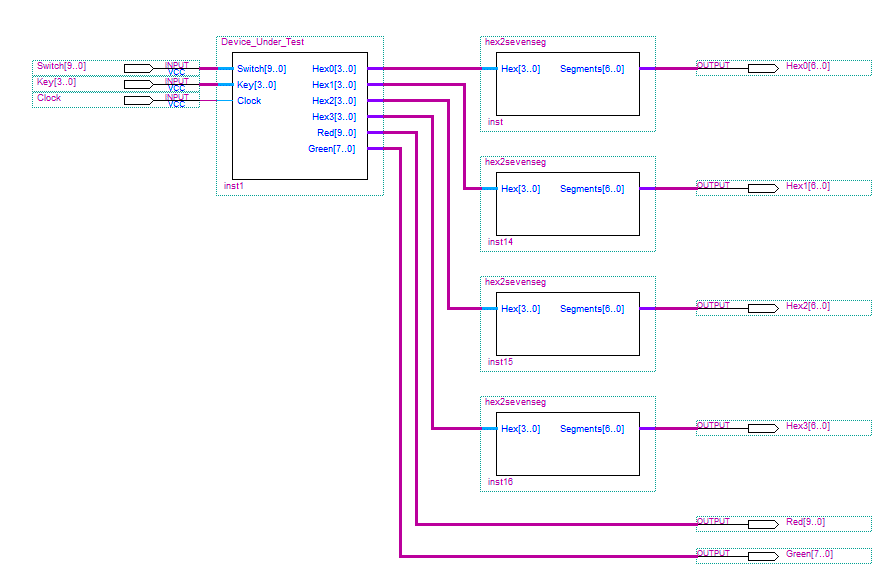The width and height of the screenshot is (874, 567).
Task: Select the Switch[9..0] pin name label
Action: pyautogui.click(x=61, y=66)
